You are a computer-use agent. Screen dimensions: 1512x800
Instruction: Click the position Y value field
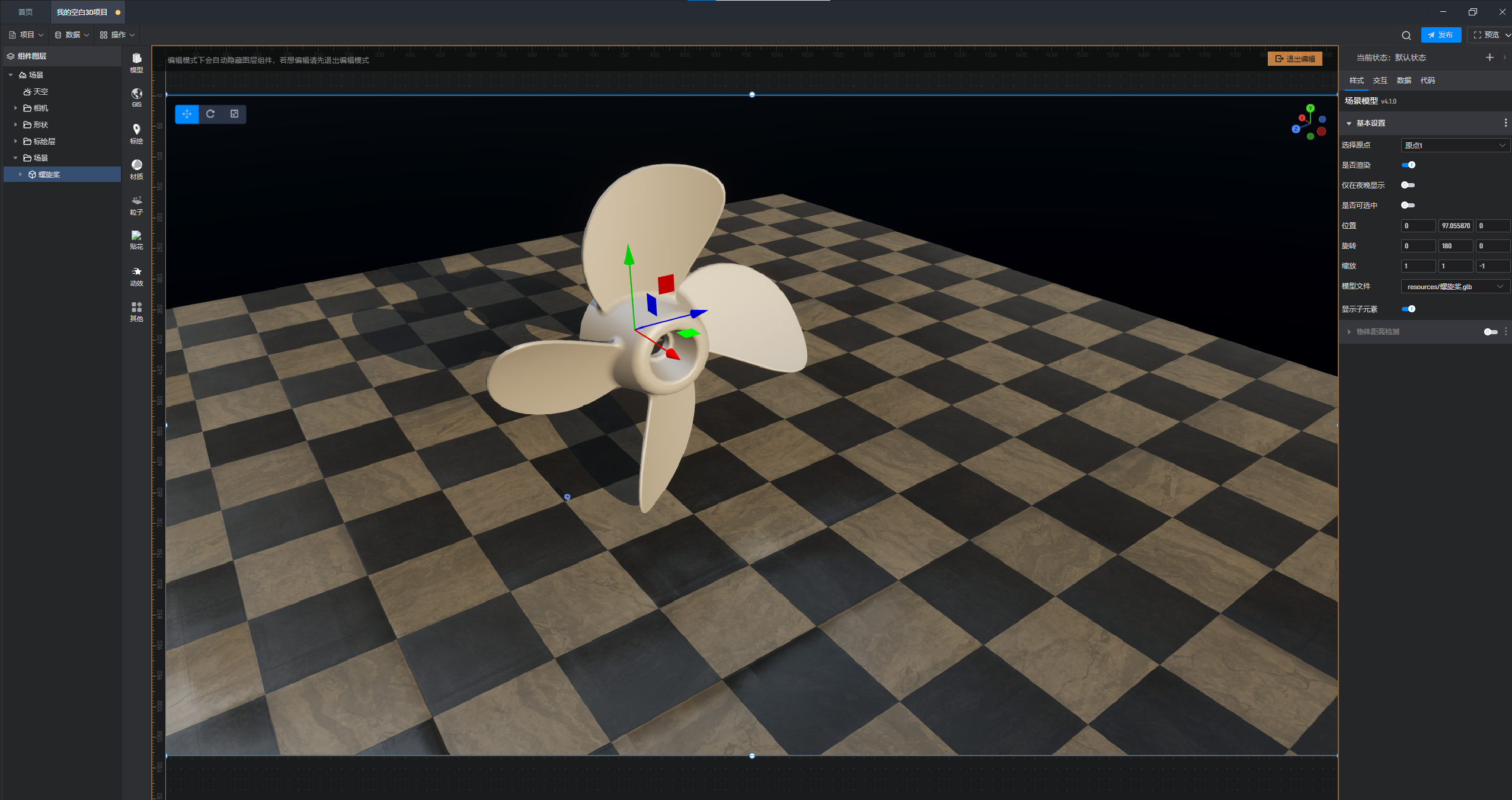coord(1455,226)
